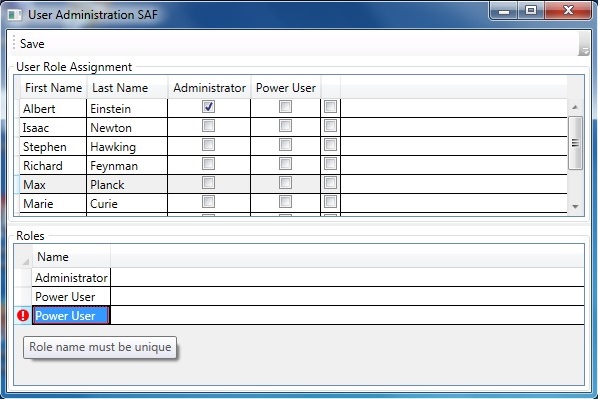Minimize the User Administration SAF window
598x399 pixels.
(x=504, y=11)
